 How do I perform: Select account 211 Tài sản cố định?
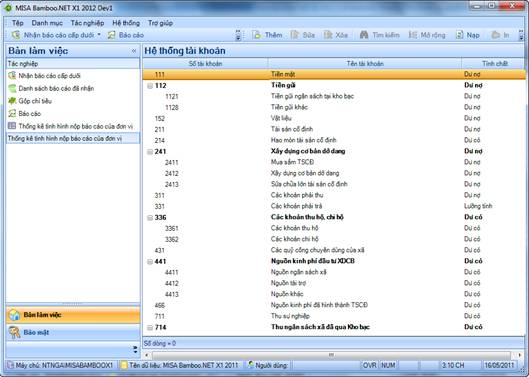pos(334,129)
